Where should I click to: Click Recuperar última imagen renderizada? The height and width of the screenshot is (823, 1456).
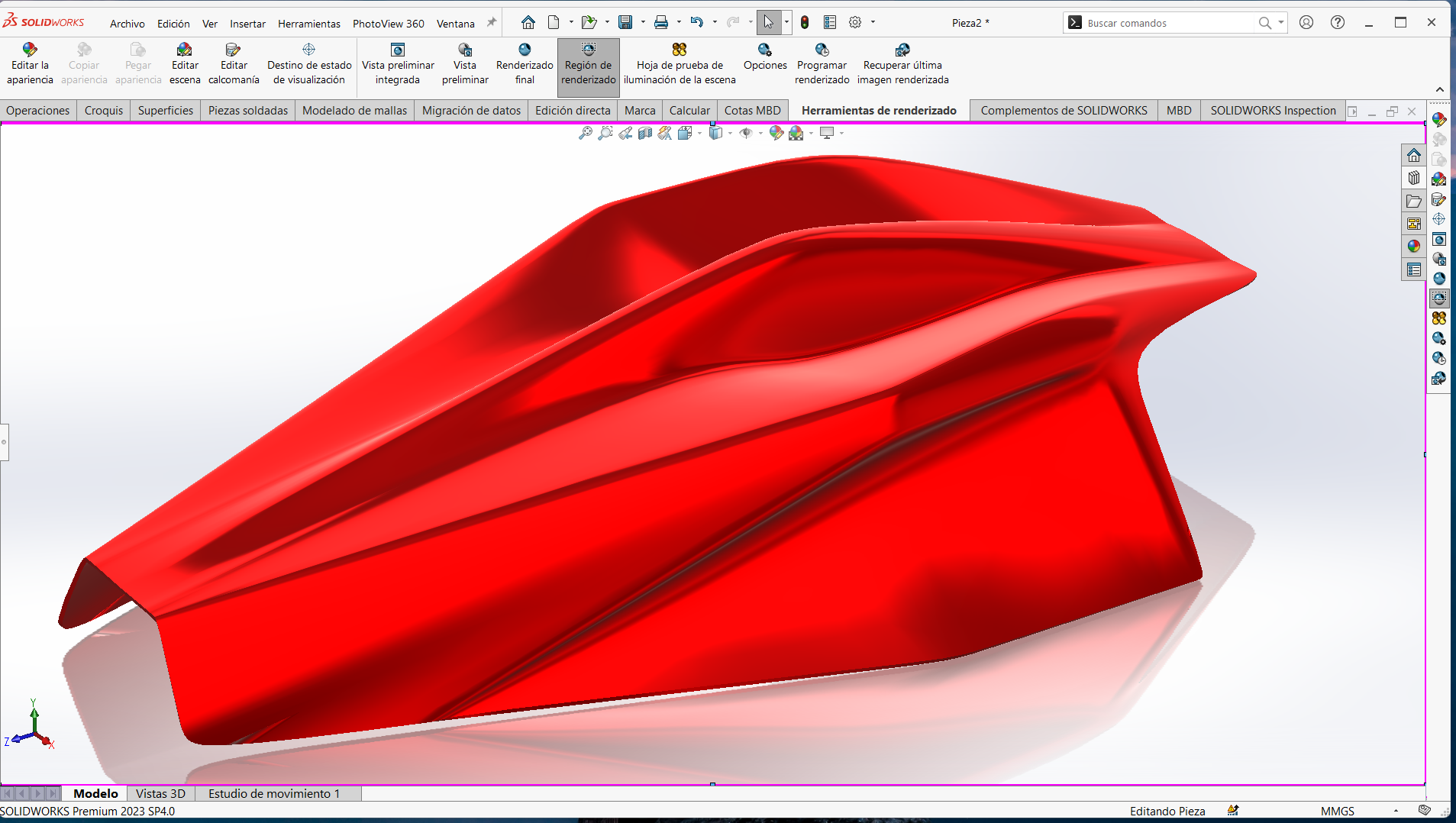coord(902,64)
